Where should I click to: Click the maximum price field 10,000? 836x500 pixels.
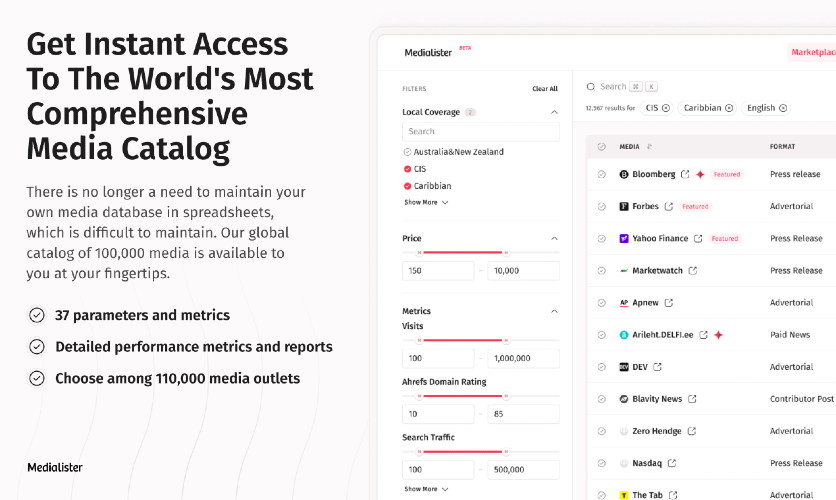point(523,271)
